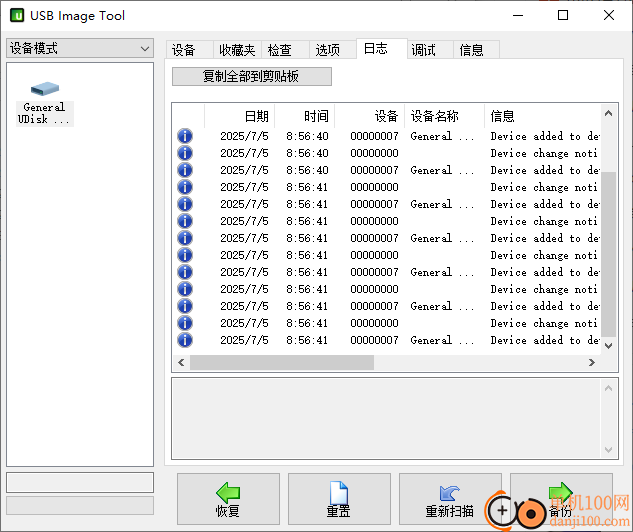This screenshot has height=532, width=633.
Task: Click the log horizontal scrollbar thumb
Action: pyautogui.click(x=282, y=362)
